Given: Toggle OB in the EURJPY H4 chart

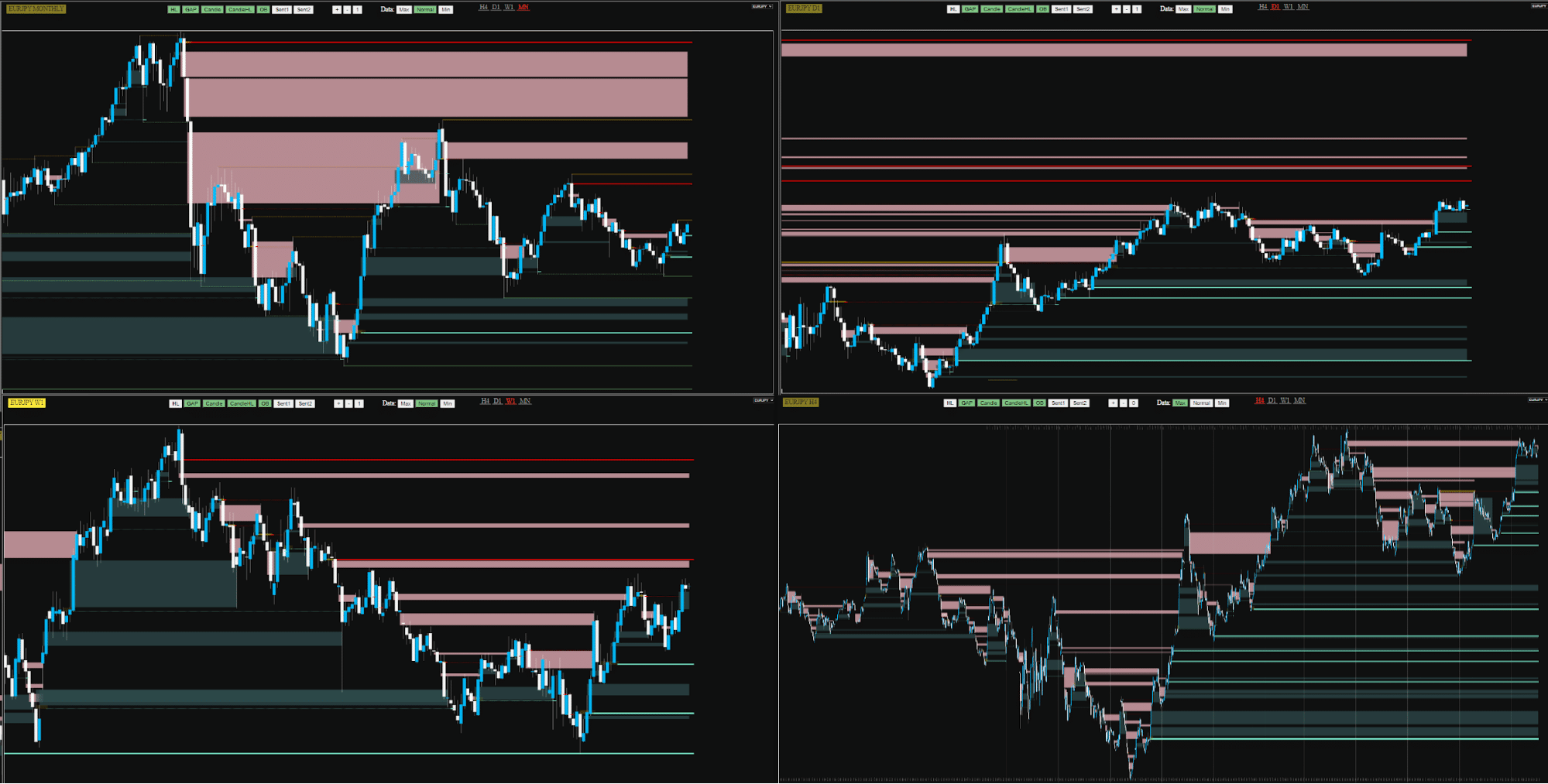Looking at the screenshot, I should [1039, 403].
